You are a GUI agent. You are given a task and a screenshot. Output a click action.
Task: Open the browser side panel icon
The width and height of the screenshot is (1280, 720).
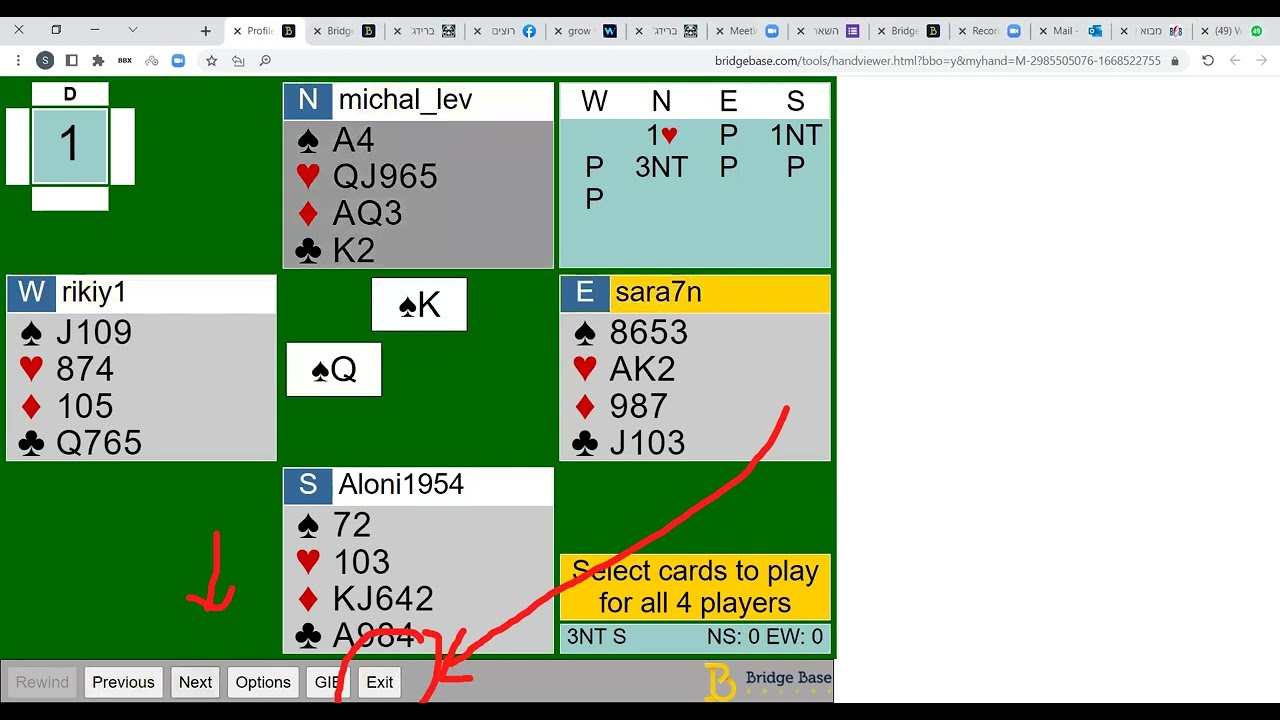(72, 61)
